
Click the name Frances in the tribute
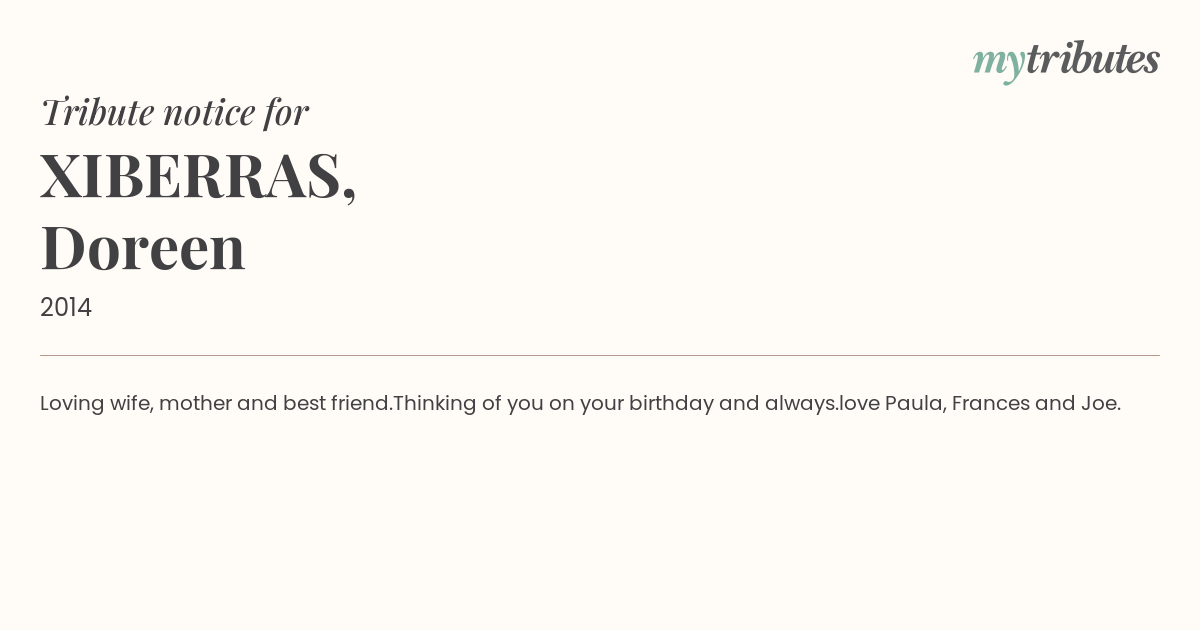(x=990, y=404)
